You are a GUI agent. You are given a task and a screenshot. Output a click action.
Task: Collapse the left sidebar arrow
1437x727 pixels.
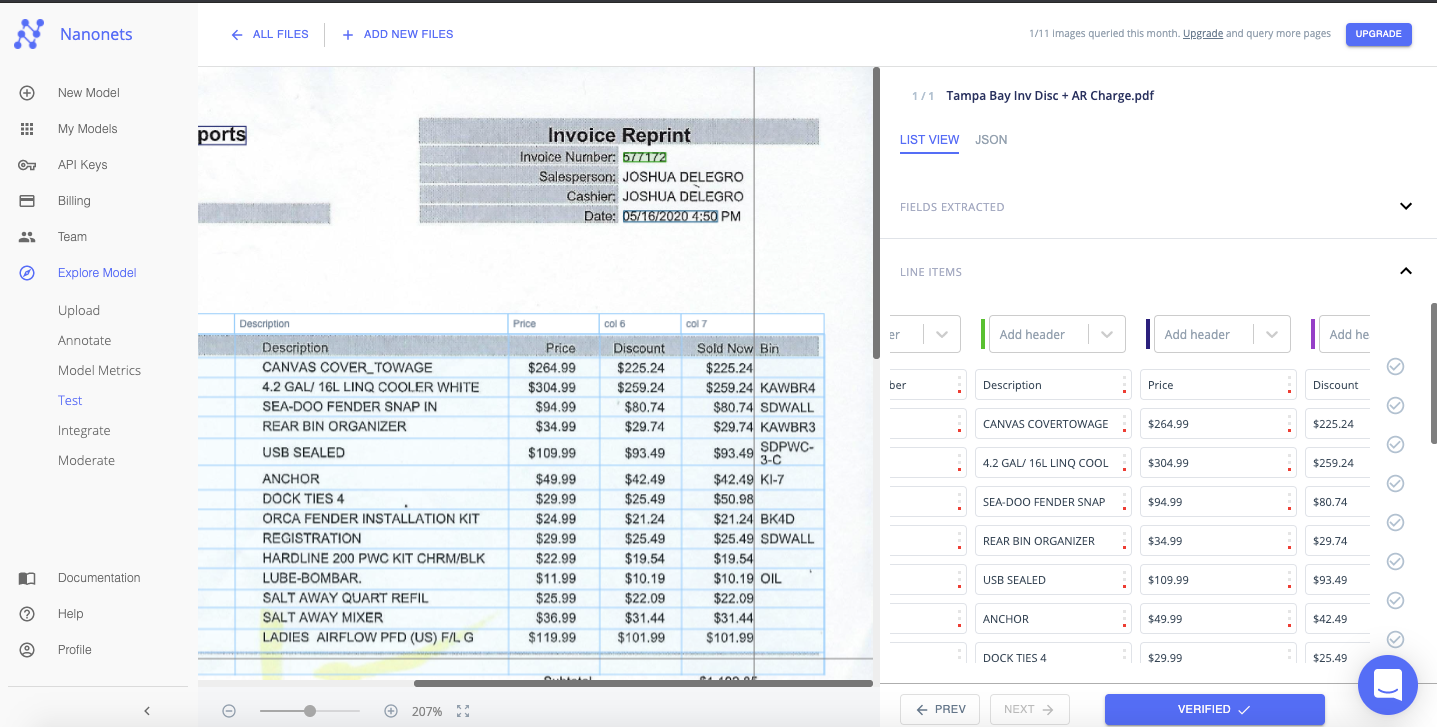pyautogui.click(x=147, y=711)
